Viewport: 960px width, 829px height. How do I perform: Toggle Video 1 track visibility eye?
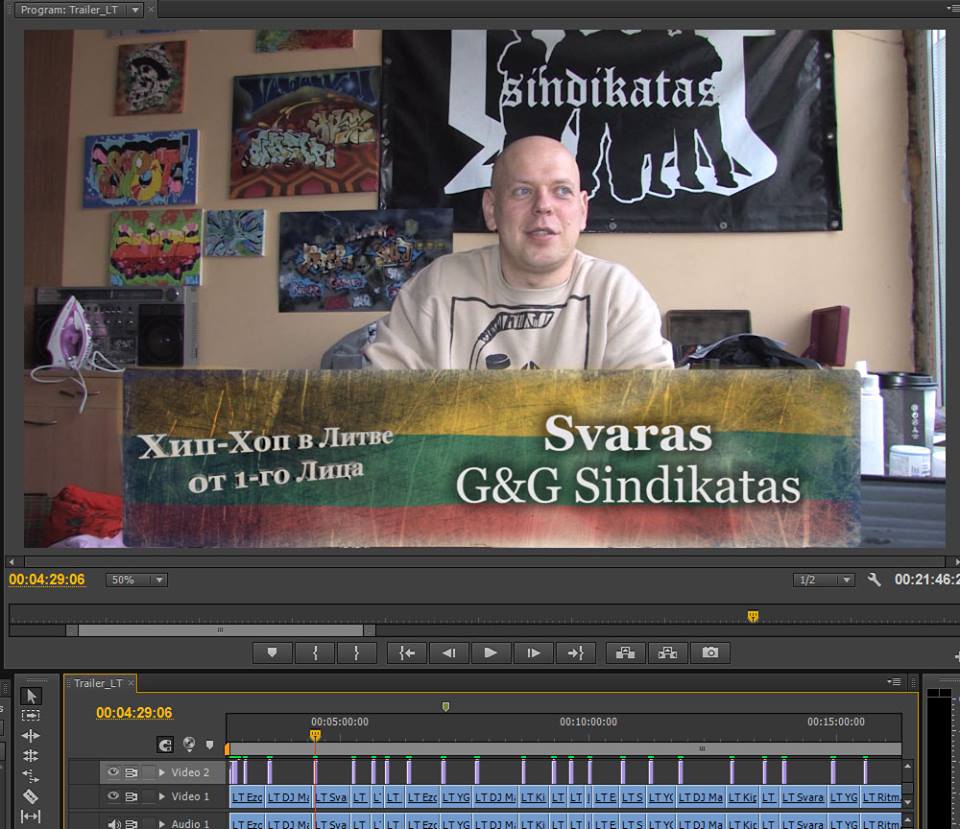113,796
